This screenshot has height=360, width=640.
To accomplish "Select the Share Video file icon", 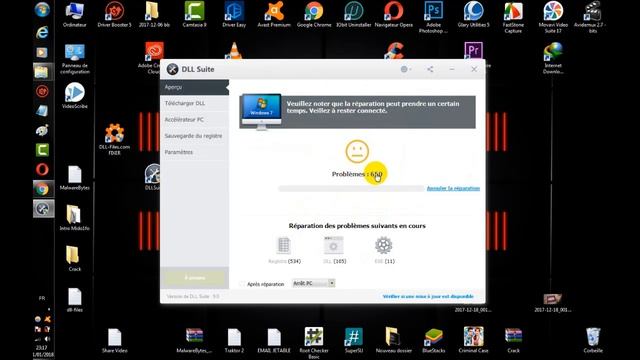I will point(115,340).
